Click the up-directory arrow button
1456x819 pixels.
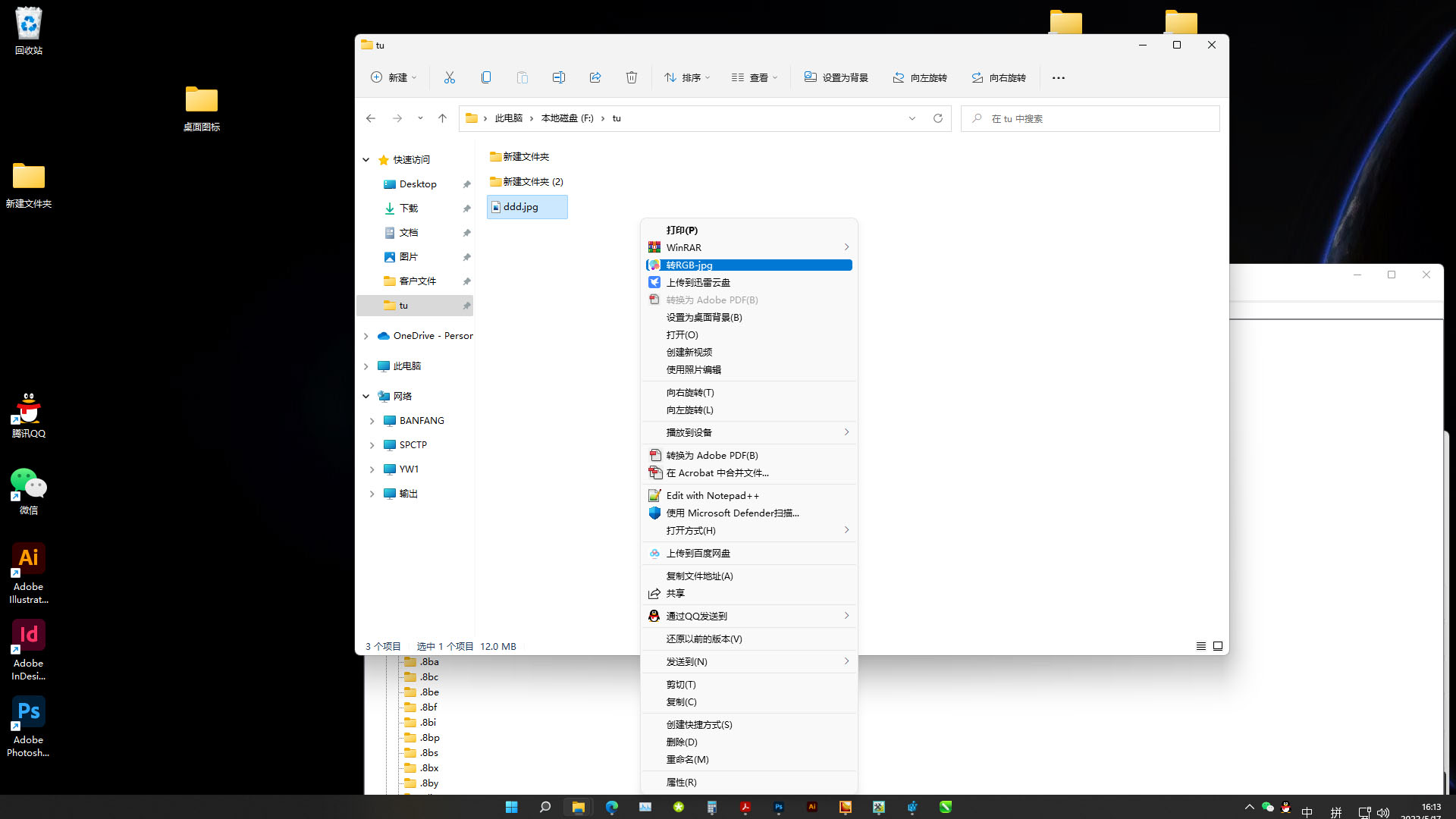click(443, 118)
